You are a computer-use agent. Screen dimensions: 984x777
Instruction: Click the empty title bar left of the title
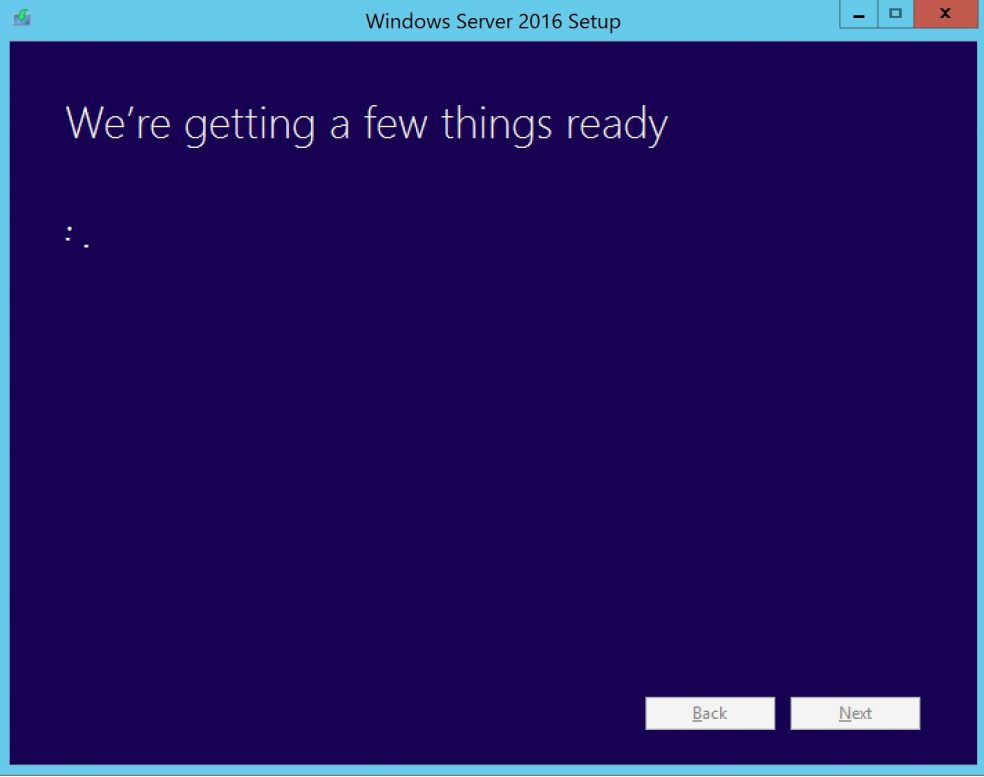(x=200, y=20)
